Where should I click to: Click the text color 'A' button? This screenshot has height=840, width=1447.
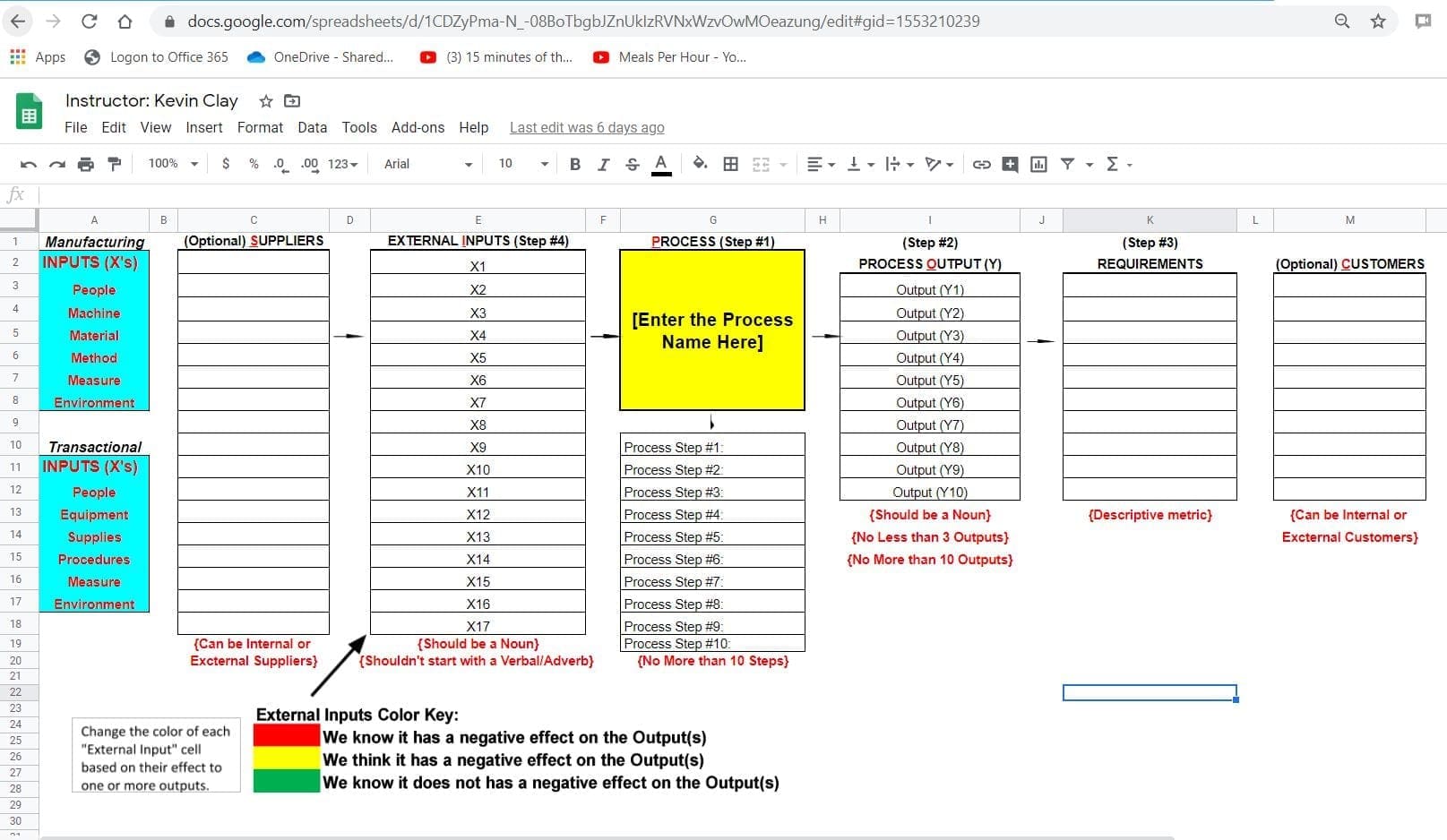pos(661,164)
